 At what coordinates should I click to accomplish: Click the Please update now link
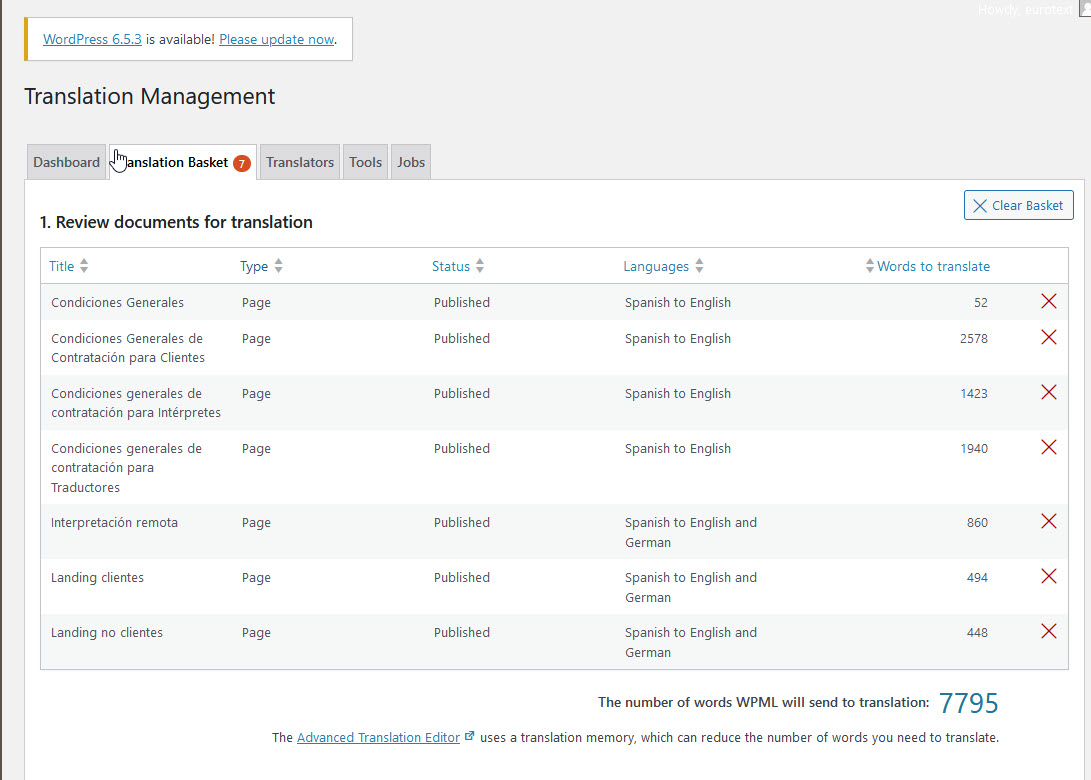tap(276, 40)
